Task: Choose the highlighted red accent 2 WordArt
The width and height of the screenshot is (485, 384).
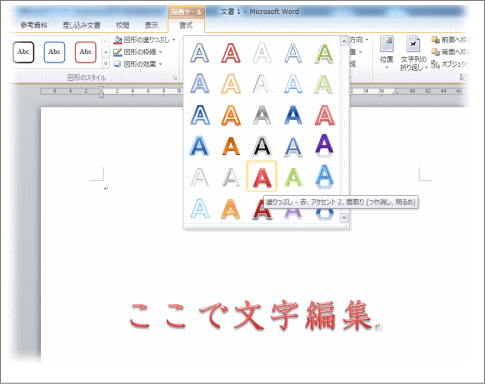Action: (x=262, y=176)
